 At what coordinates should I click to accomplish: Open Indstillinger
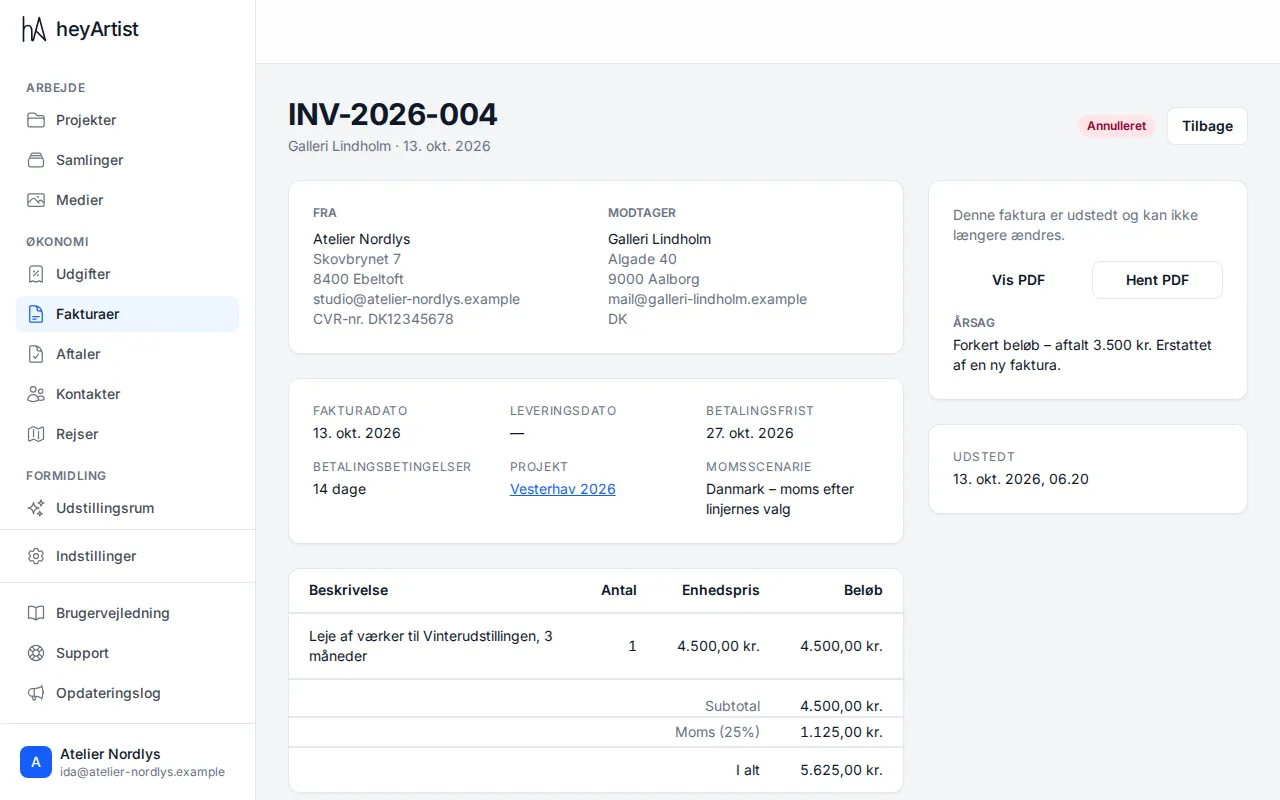[127, 556]
